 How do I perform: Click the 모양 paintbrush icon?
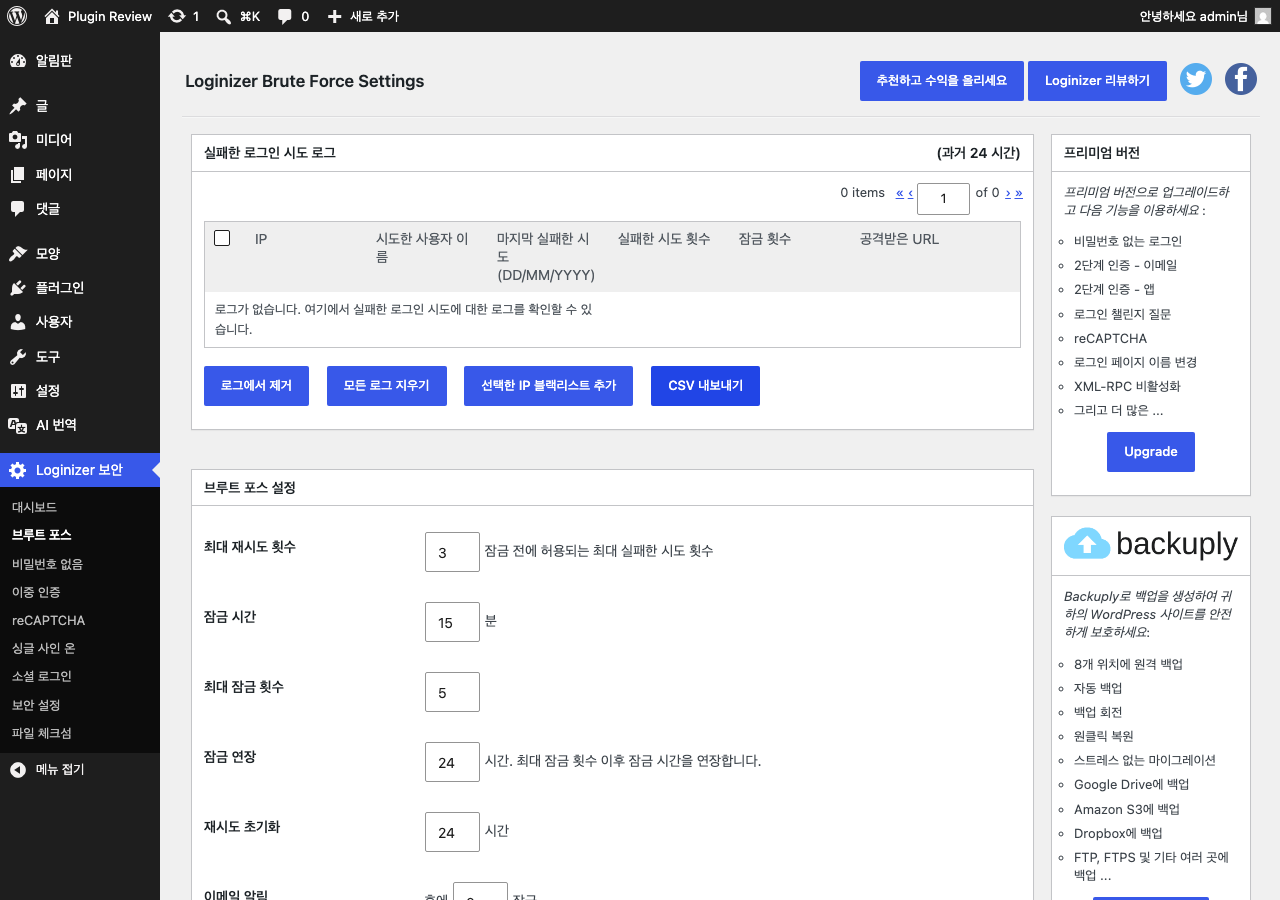coord(18,254)
